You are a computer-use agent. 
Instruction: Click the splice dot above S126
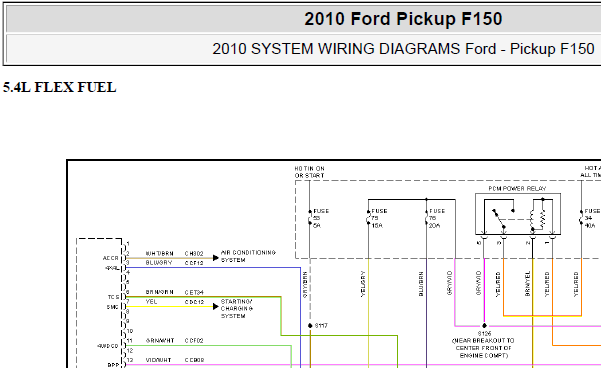pyautogui.click(x=484, y=326)
